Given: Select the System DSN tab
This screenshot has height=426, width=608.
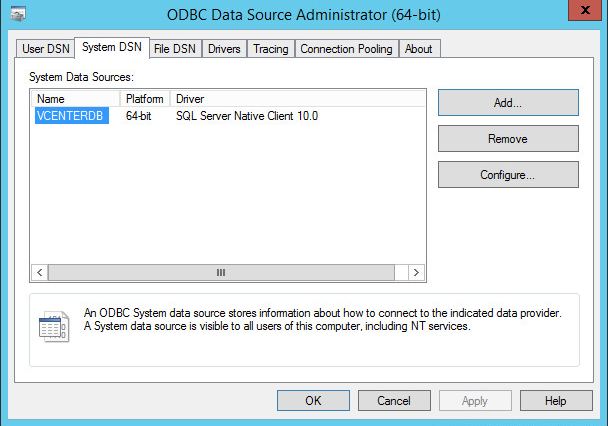Looking at the screenshot, I should [x=112, y=47].
